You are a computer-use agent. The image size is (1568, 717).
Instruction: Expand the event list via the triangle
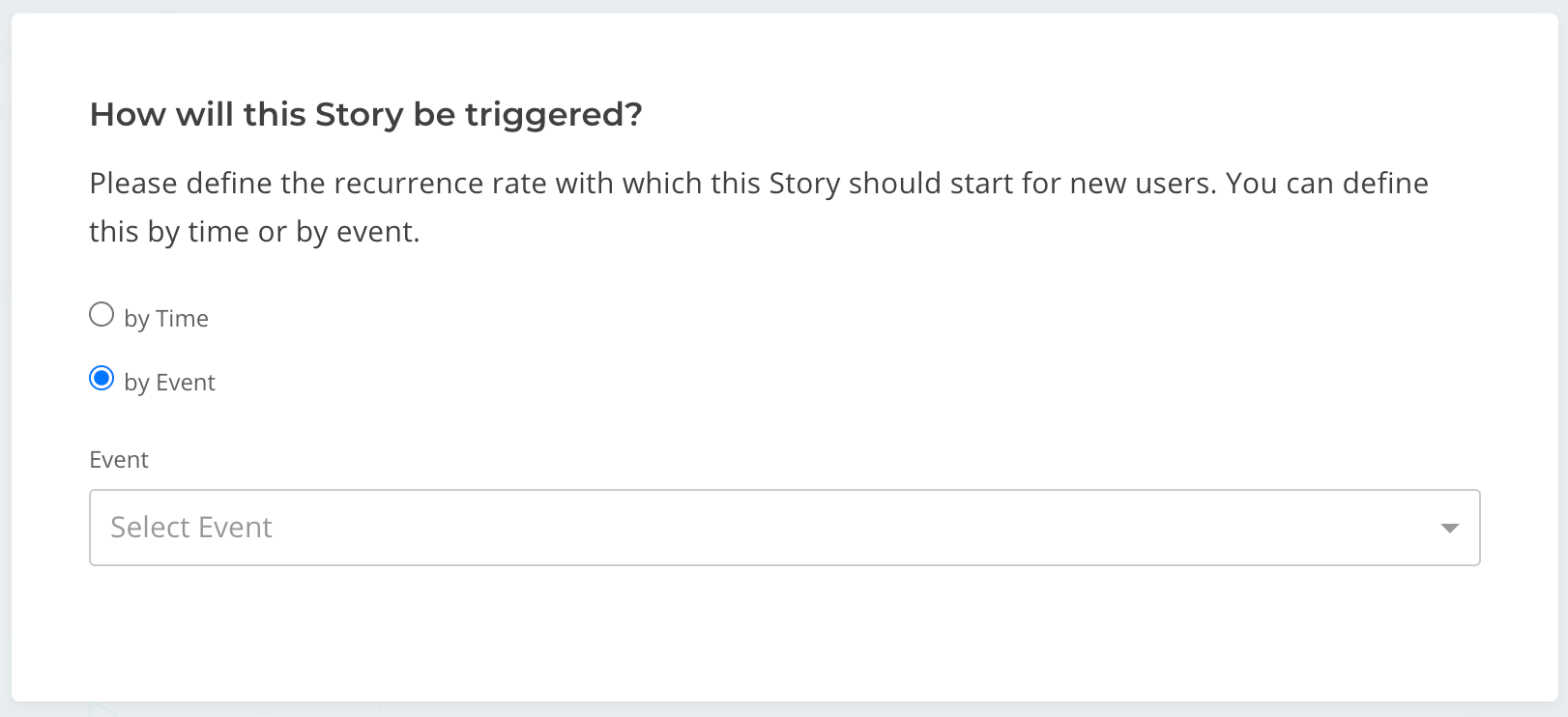tap(1449, 528)
